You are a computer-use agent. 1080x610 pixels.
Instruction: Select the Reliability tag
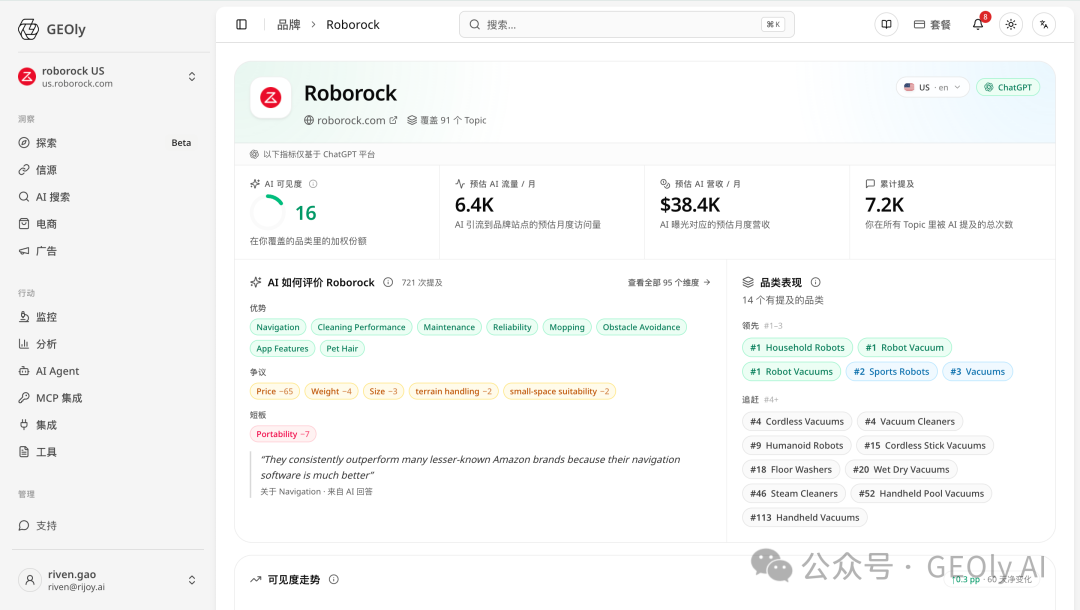[512, 327]
